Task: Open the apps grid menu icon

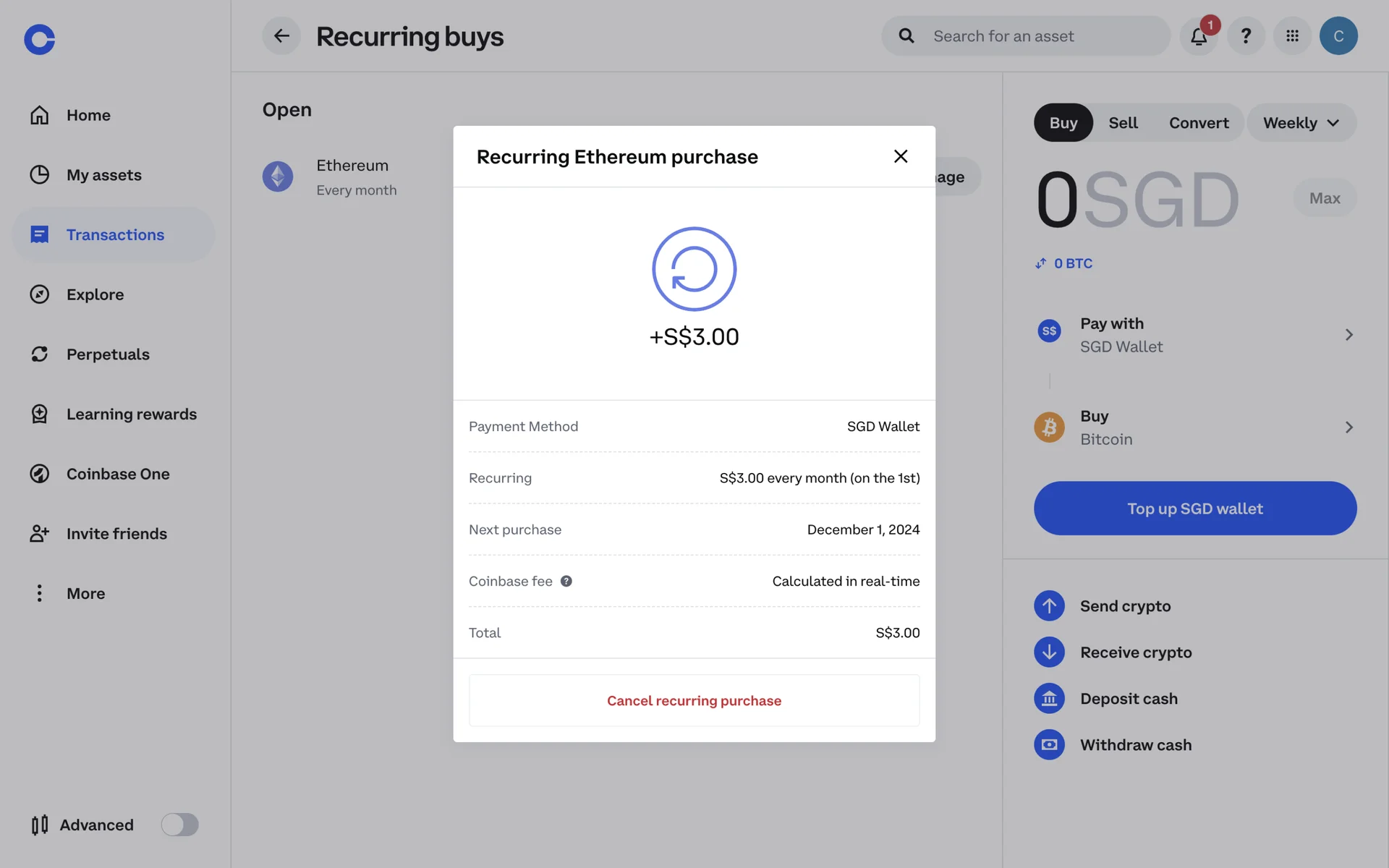Action: pyautogui.click(x=1292, y=36)
